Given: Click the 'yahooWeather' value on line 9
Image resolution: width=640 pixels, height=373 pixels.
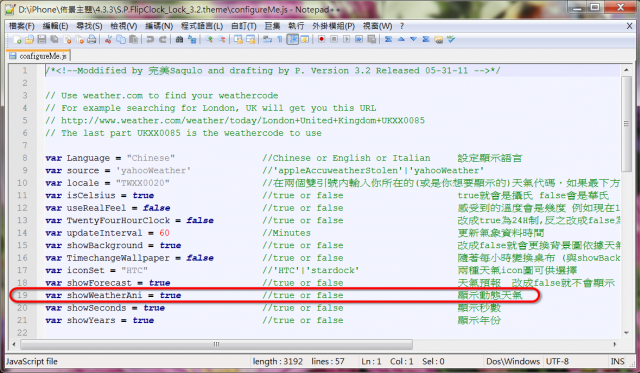Looking at the screenshot, I should [x=153, y=171].
